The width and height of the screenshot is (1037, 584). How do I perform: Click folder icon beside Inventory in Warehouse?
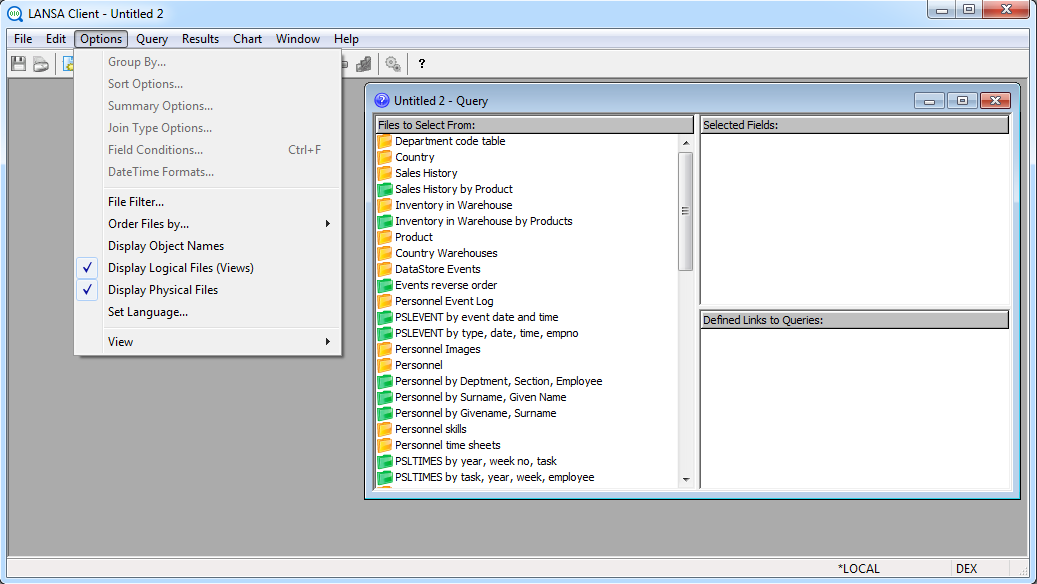coord(385,205)
